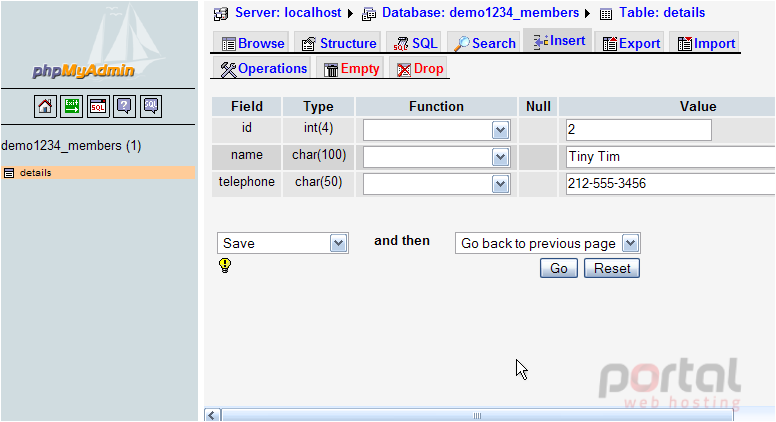Click the Export tab icon
The height and width of the screenshot is (422, 776).
(x=610, y=44)
